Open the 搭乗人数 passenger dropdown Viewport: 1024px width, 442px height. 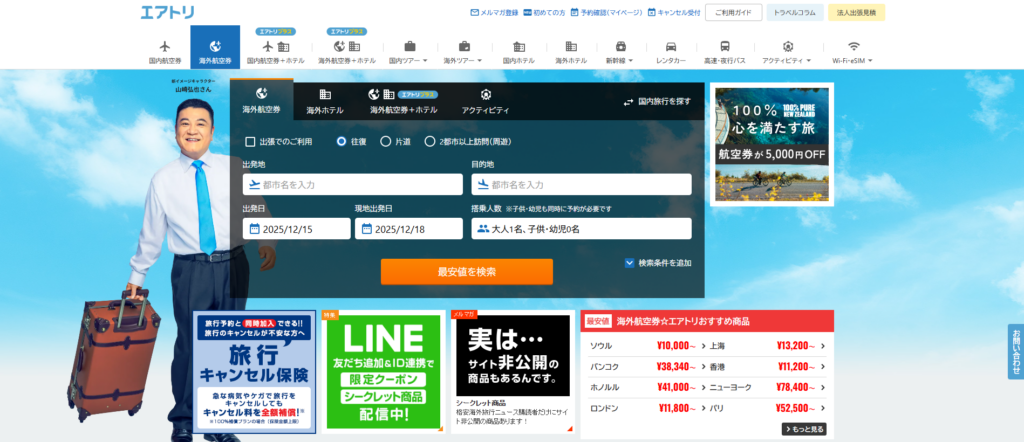580,229
